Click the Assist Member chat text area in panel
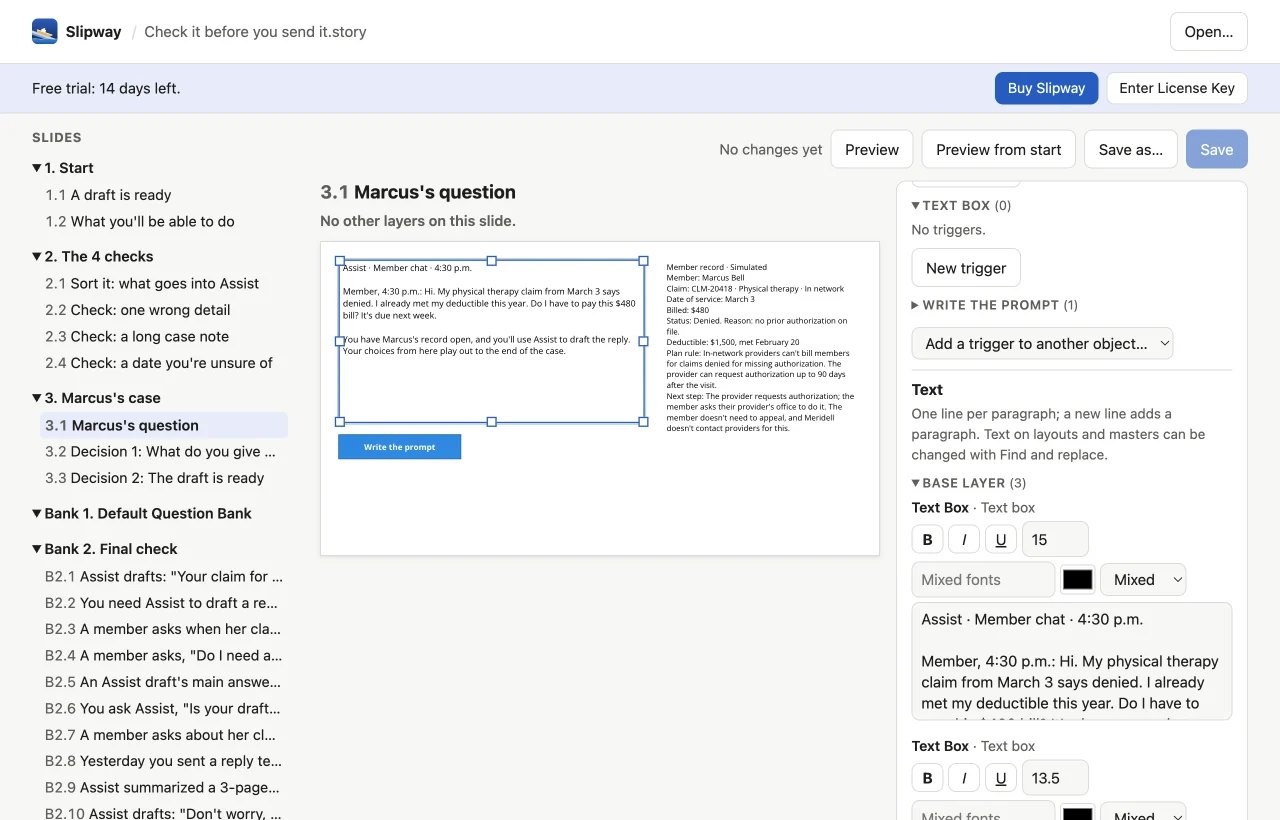The width and height of the screenshot is (1280, 820). pos(1071,661)
